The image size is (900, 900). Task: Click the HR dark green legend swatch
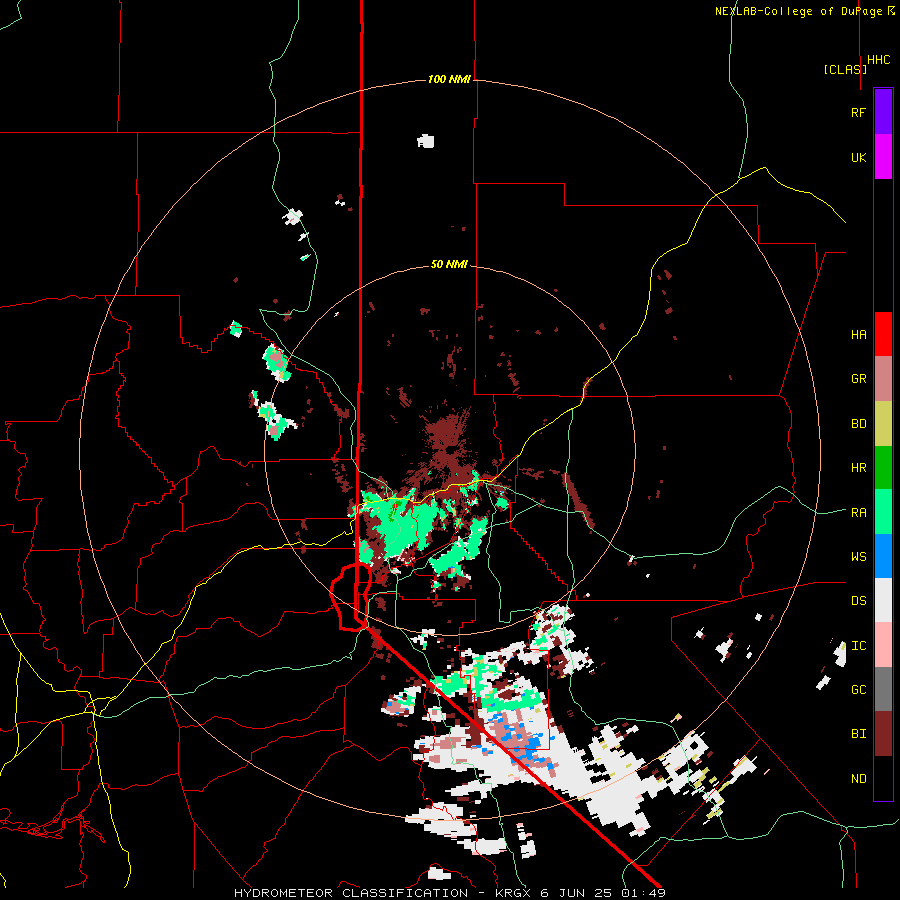click(x=883, y=468)
